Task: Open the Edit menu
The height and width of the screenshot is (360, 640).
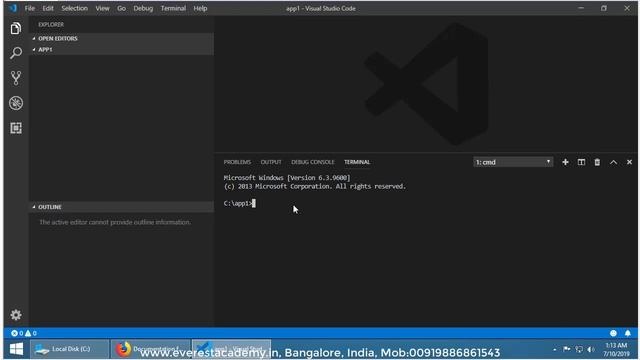Action: click(x=48, y=8)
